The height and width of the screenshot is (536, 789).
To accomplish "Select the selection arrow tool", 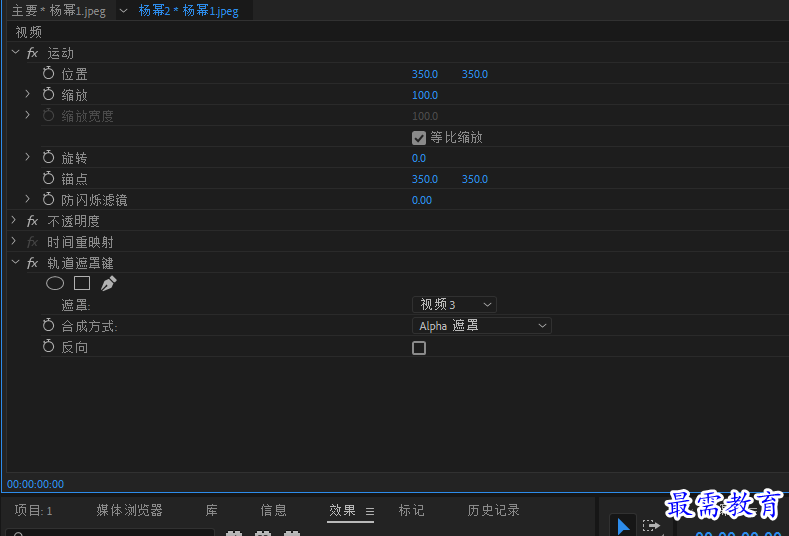I will click(x=623, y=526).
